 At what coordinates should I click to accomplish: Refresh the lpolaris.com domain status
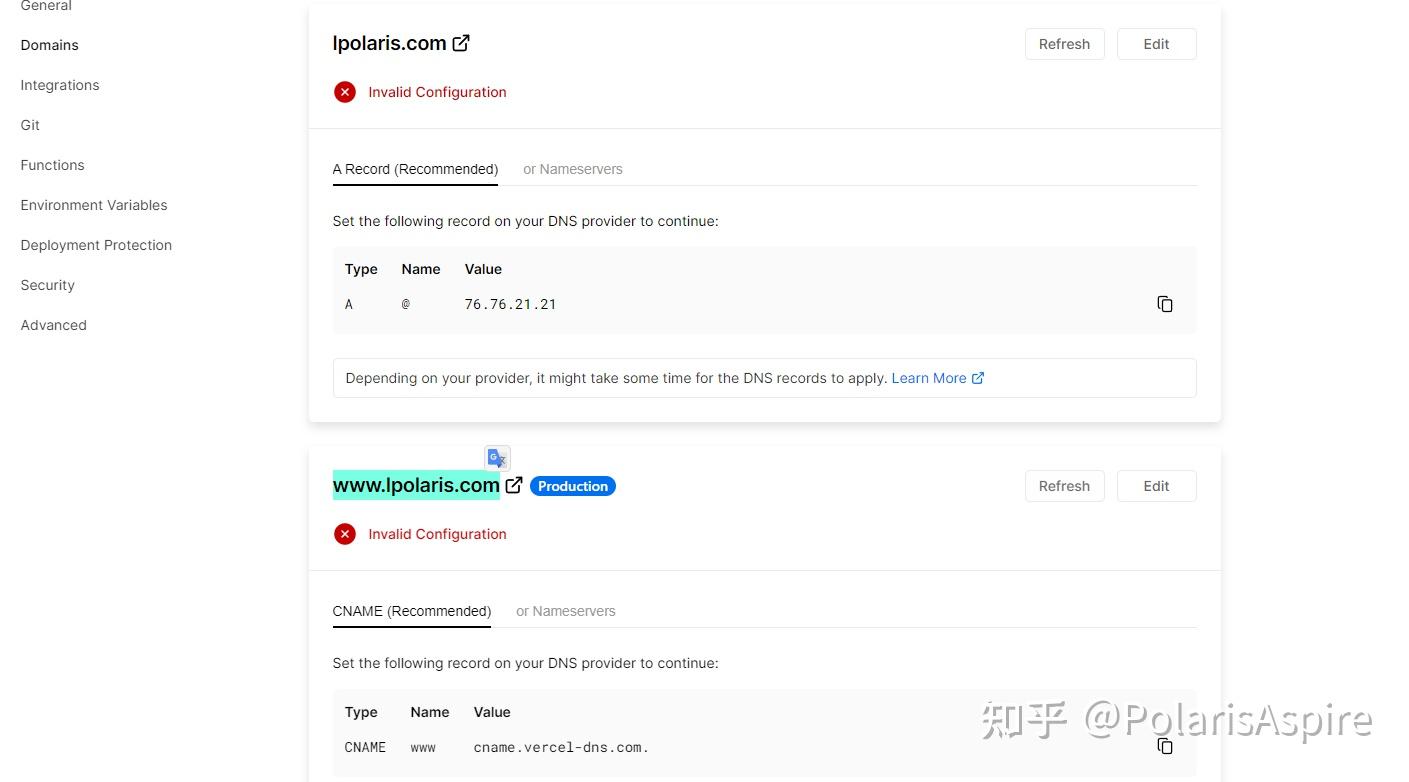(1064, 44)
